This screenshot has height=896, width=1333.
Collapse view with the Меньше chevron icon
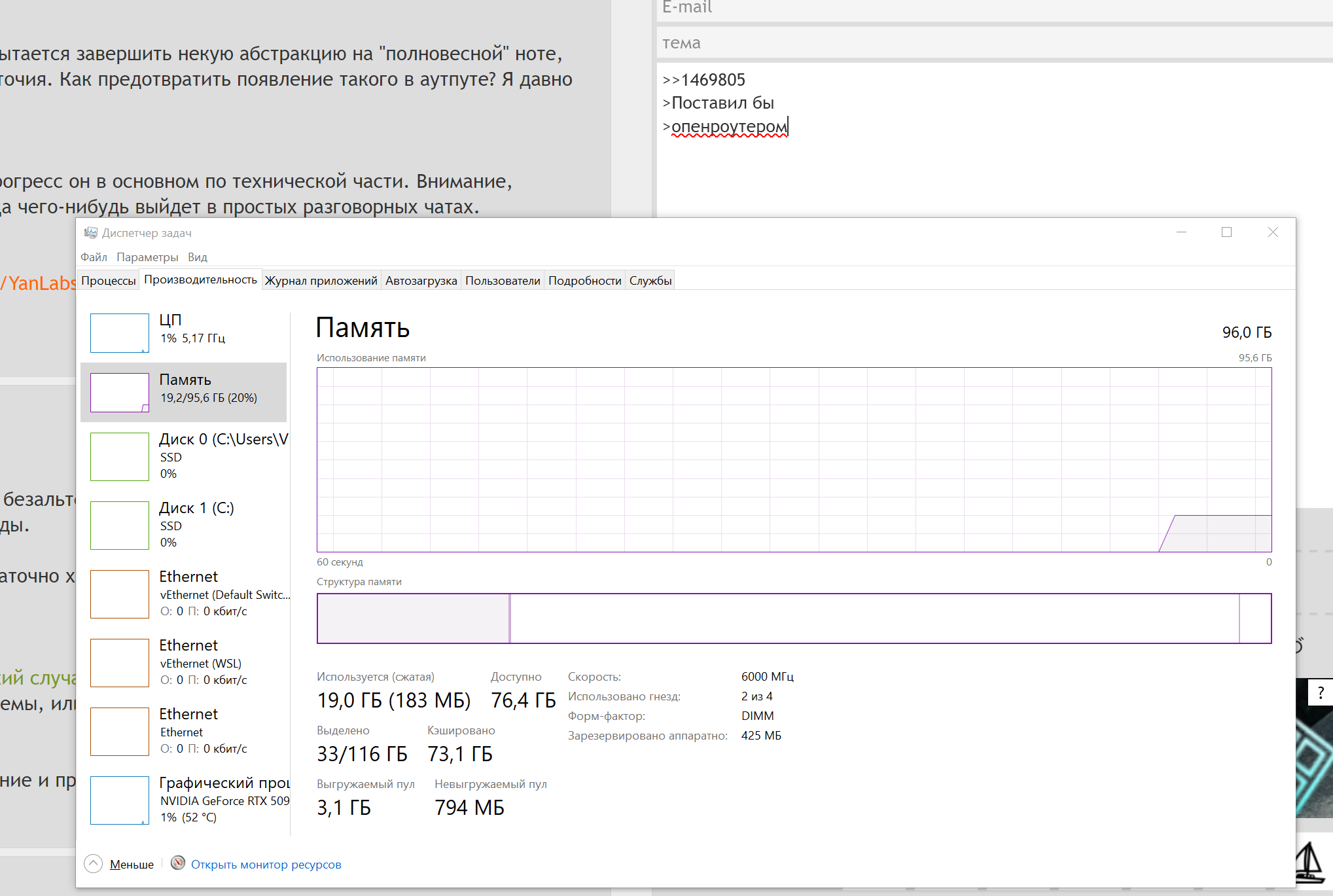tap(94, 864)
